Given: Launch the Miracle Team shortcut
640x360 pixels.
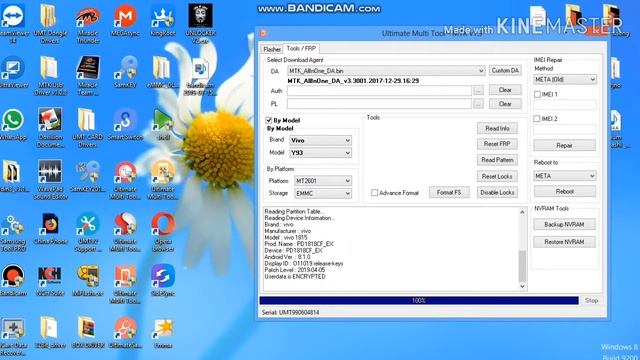Looking at the screenshot, I should 88,76.
